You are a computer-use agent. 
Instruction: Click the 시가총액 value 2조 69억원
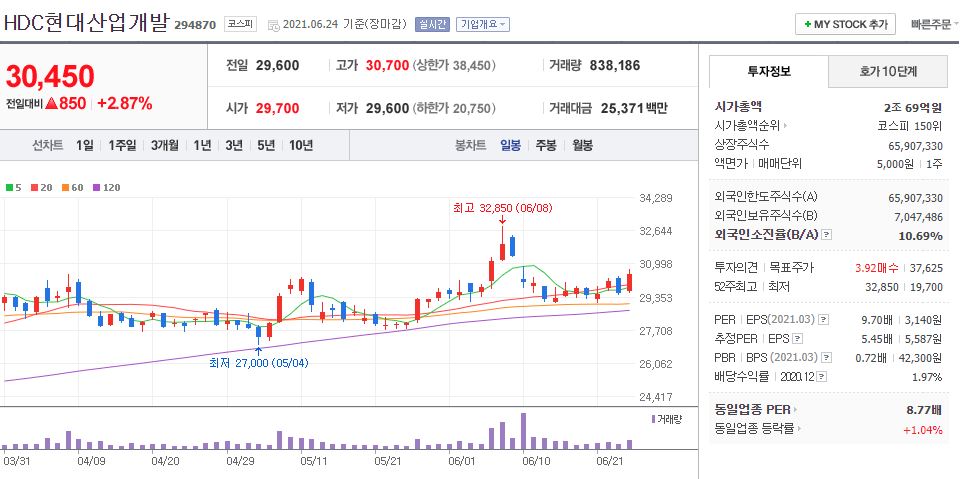[x=912, y=108]
